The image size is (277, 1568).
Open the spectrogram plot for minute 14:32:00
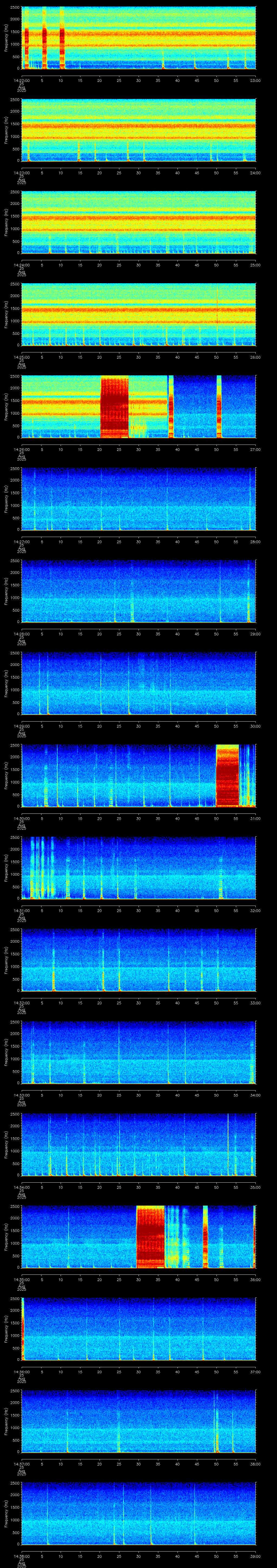tap(139, 960)
